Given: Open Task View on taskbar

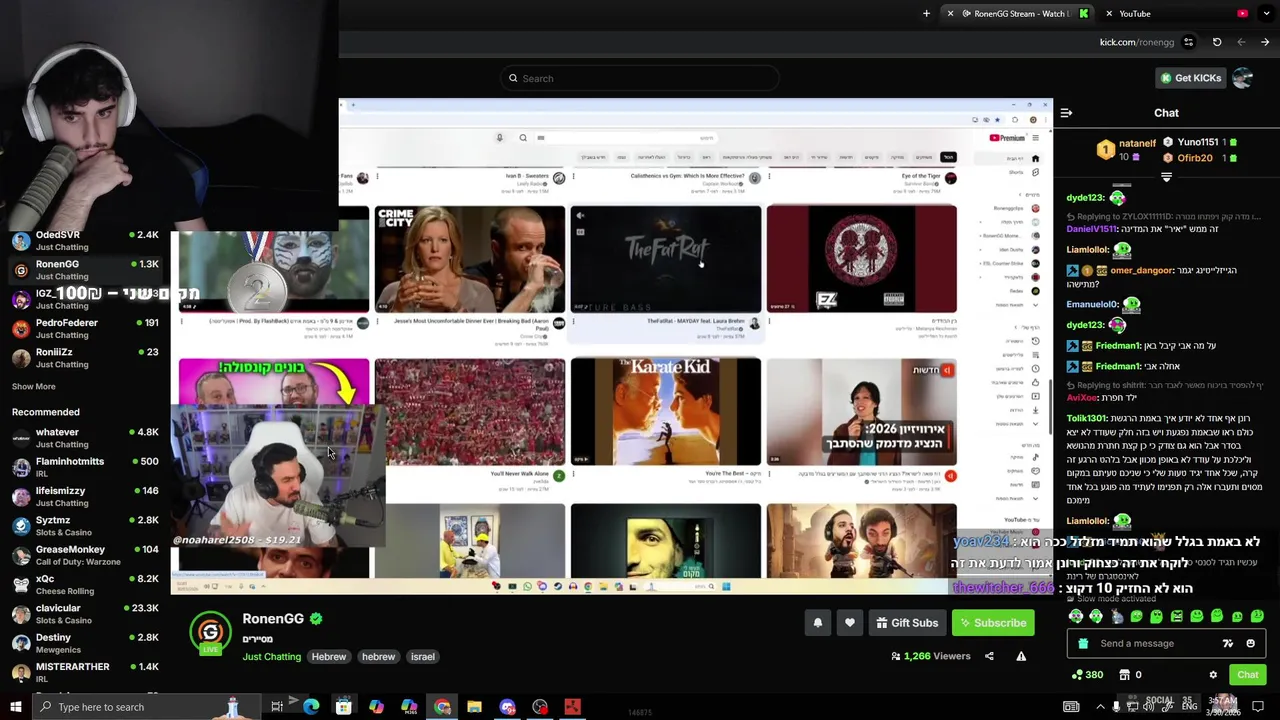Looking at the screenshot, I should point(277,707).
